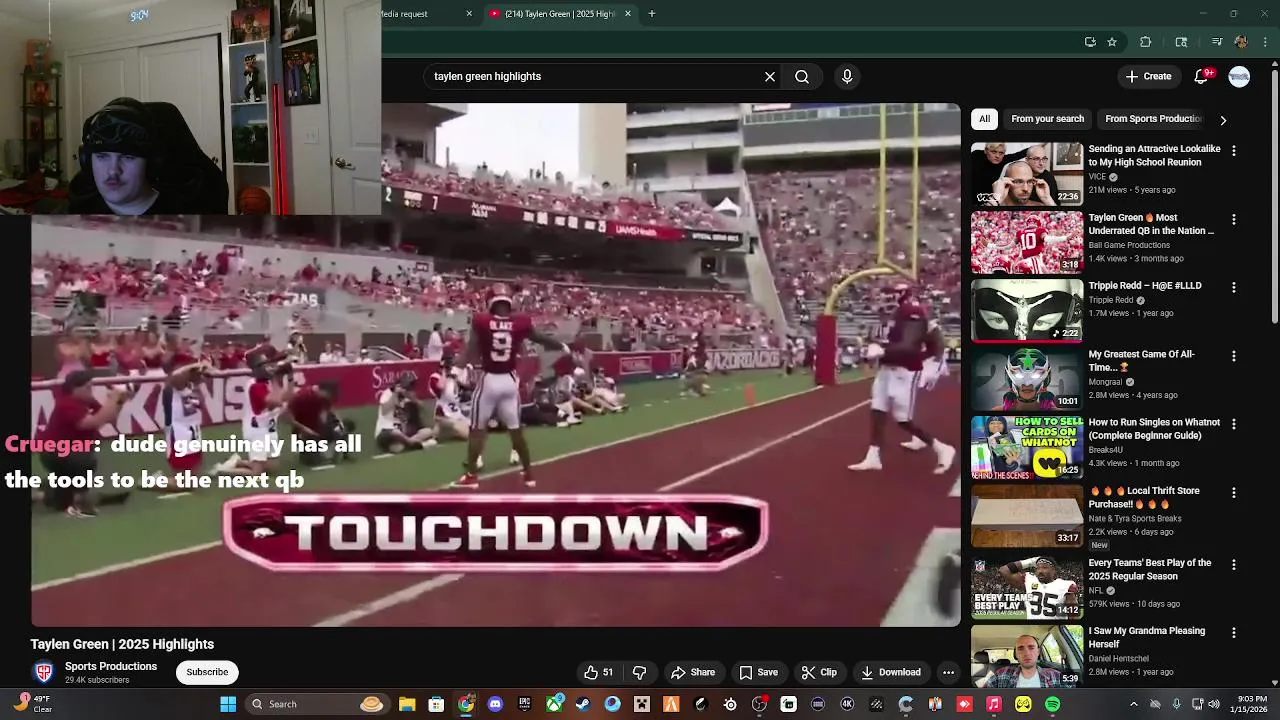The image size is (1280, 720).
Task: Bookmark this page with the star icon
Action: (x=1112, y=42)
